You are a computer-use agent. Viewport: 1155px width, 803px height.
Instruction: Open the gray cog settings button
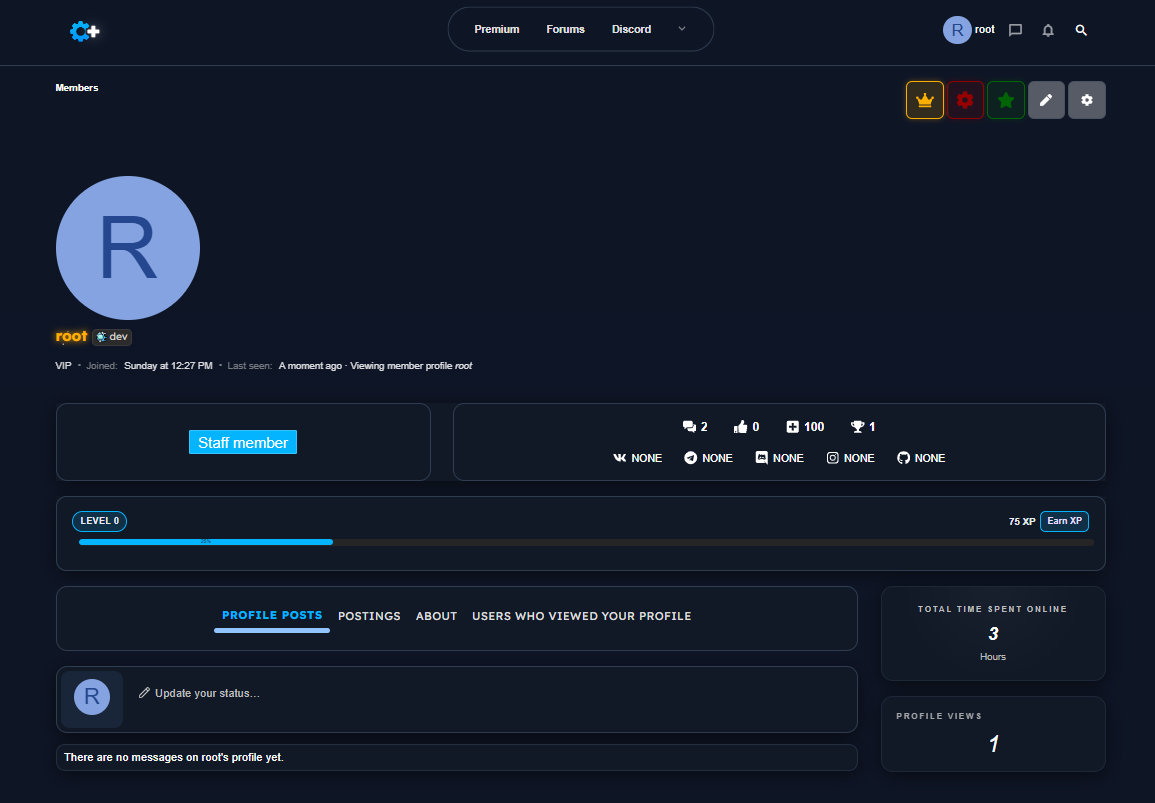pyautogui.click(x=1087, y=100)
